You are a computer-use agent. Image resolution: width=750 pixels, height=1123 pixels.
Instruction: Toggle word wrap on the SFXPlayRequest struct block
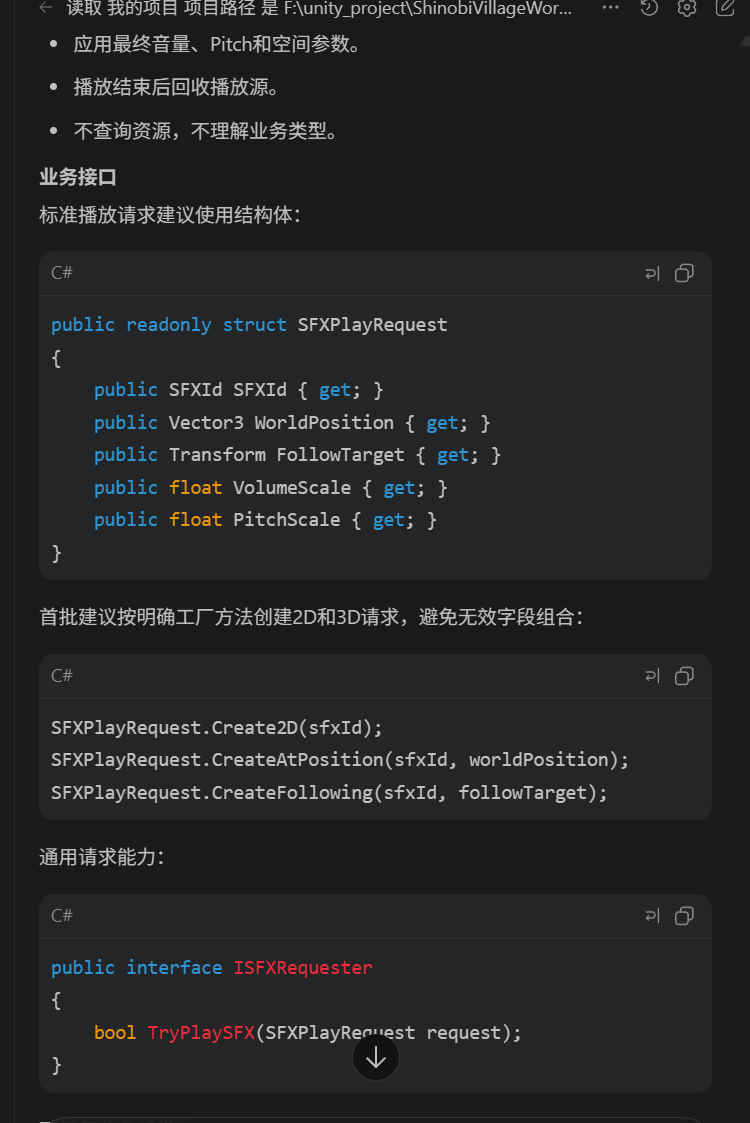click(652, 274)
